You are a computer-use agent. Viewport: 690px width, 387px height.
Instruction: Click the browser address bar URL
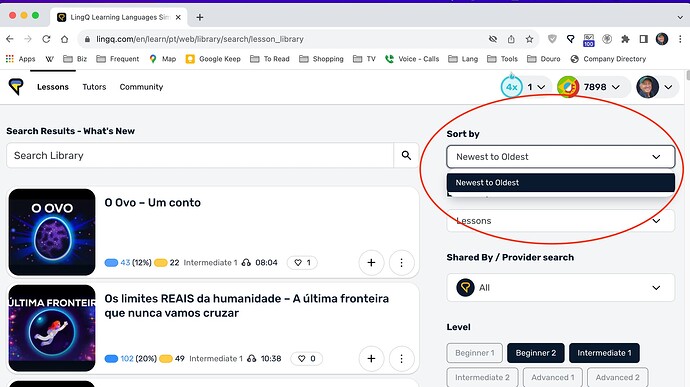pyautogui.click(x=200, y=39)
